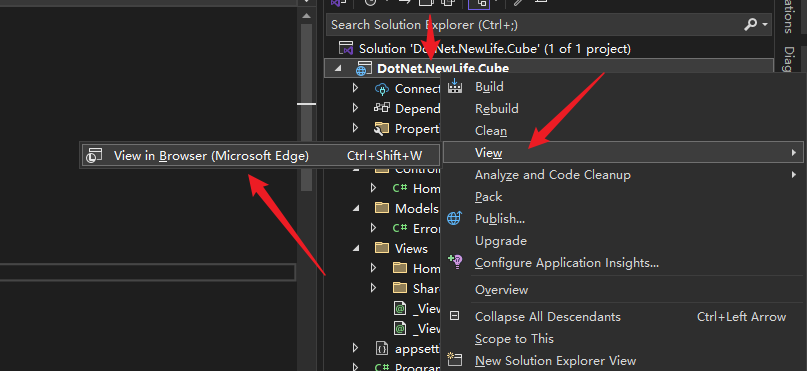Click the editor vertical scrollbar thumb
The image size is (807, 371).
pos(307,108)
